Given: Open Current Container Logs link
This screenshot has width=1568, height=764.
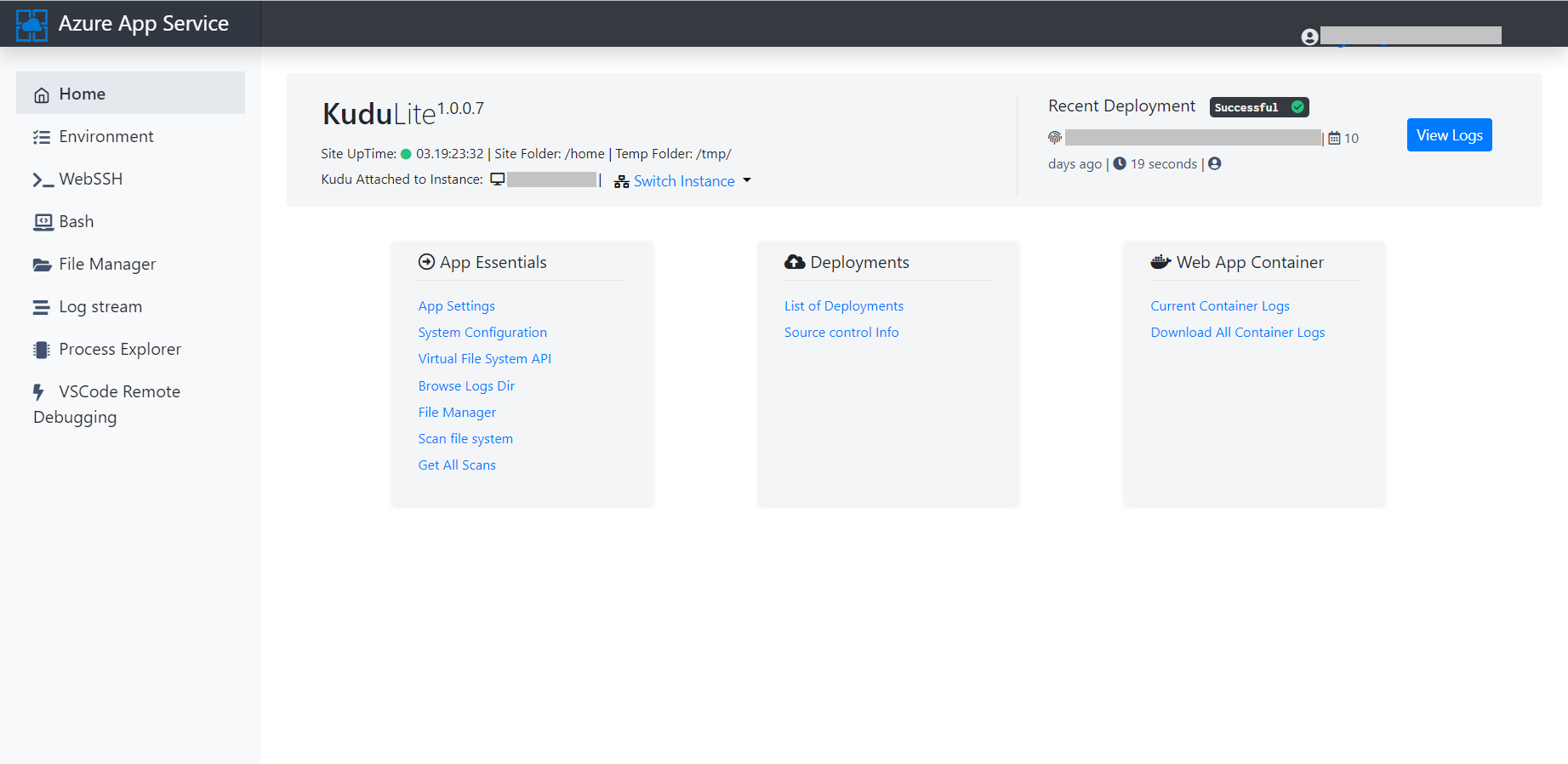Looking at the screenshot, I should point(1219,306).
